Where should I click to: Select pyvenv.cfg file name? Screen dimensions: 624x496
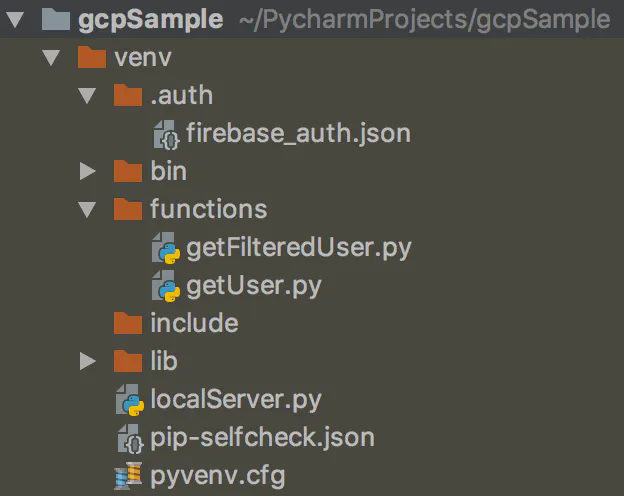pos(218,476)
